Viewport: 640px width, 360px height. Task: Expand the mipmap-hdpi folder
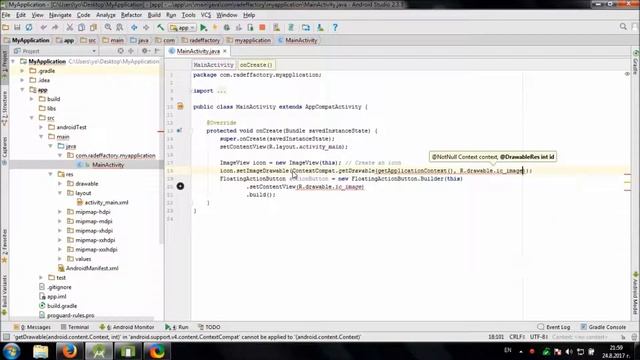[x=60, y=212]
